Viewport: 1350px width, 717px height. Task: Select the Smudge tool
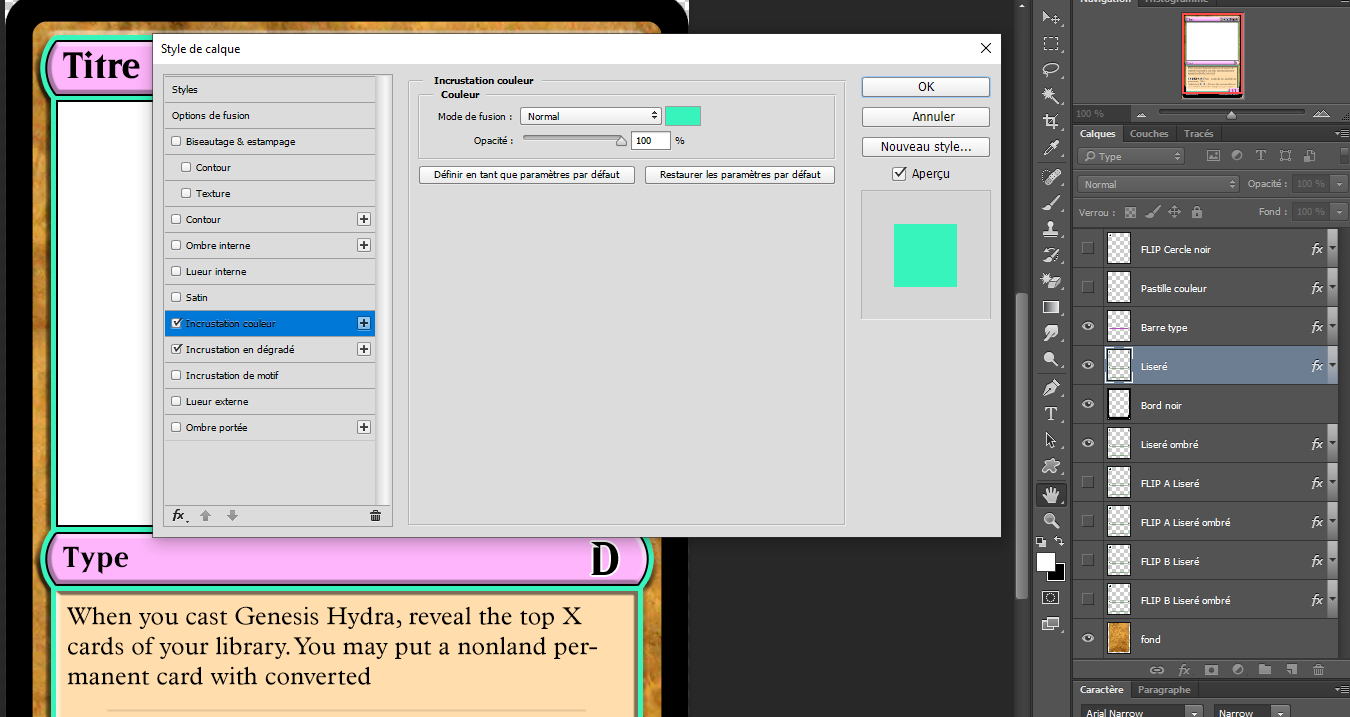click(x=1051, y=333)
